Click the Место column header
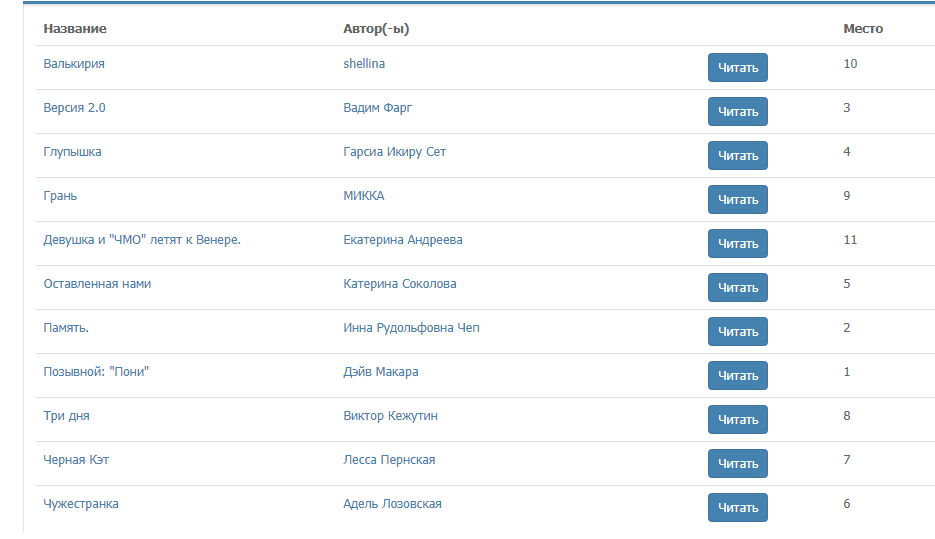The width and height of the screenshot is (935, 539). [863, 29]
